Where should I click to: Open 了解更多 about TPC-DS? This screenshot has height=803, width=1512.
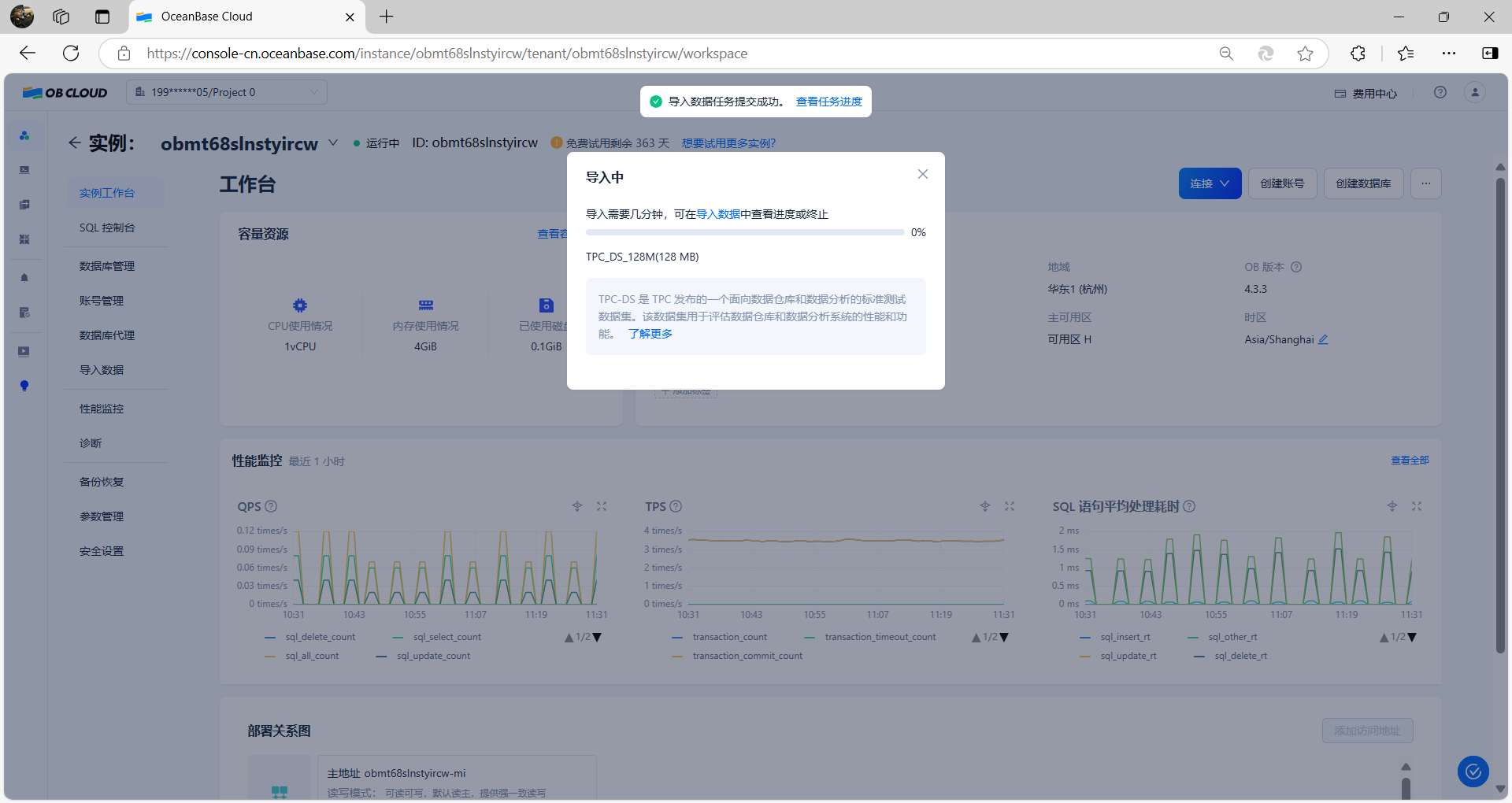click(650, 334)
